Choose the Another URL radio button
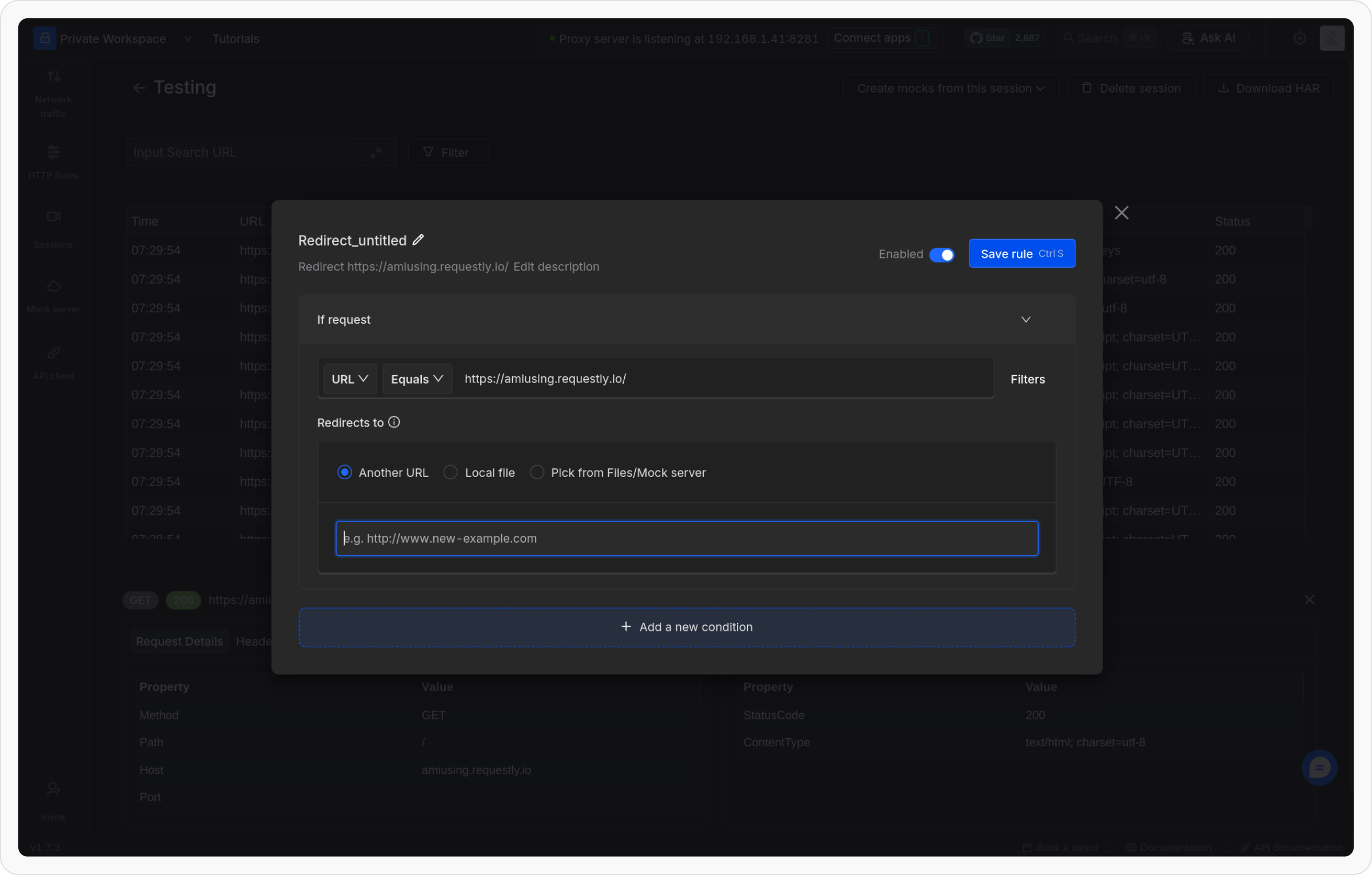This screenshot has height=875, width=1372. click(344, 472)
